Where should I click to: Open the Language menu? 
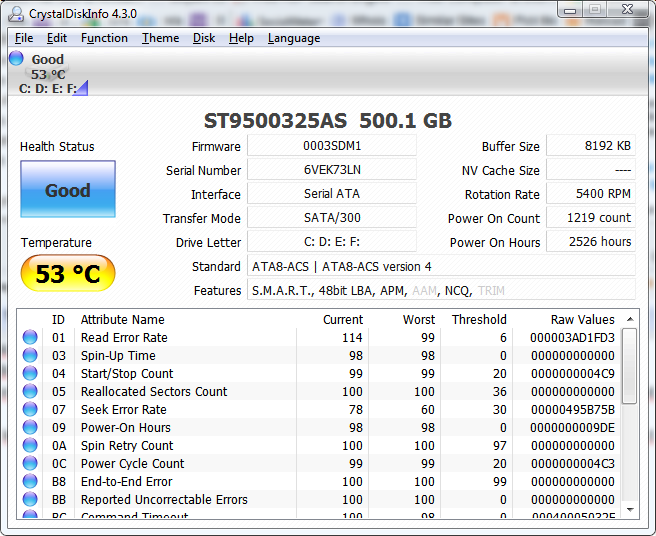[294, 38]
